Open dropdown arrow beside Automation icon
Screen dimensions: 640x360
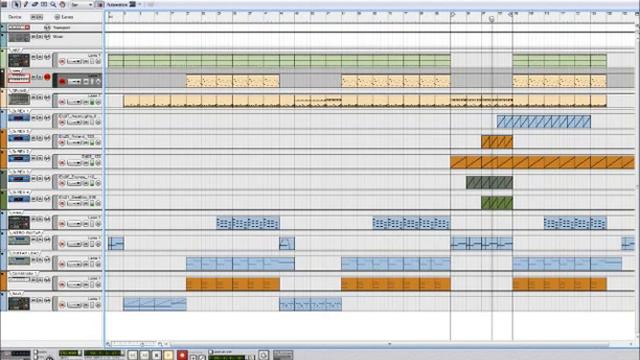click(140, 4)
